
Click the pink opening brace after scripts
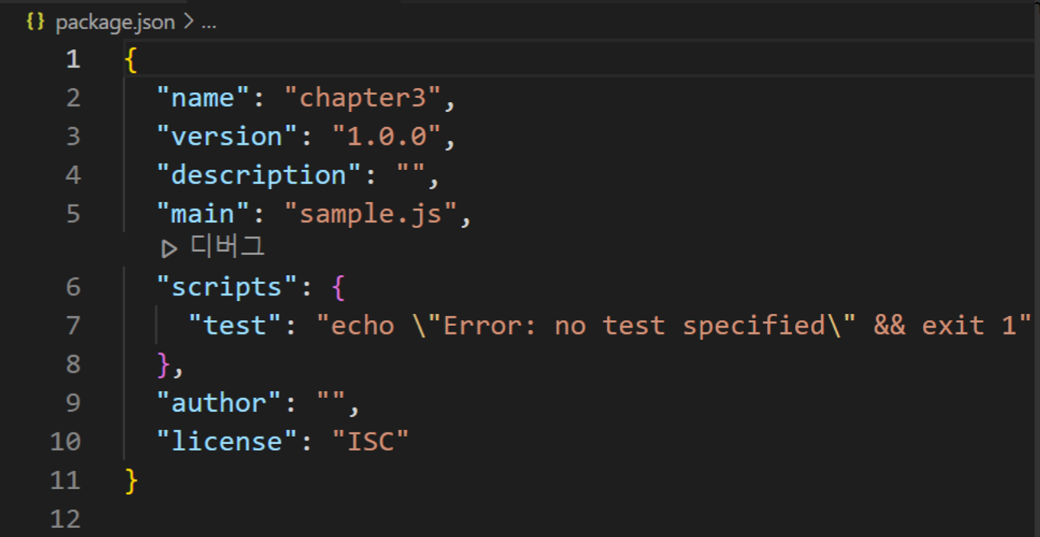[x=338, y=287]
